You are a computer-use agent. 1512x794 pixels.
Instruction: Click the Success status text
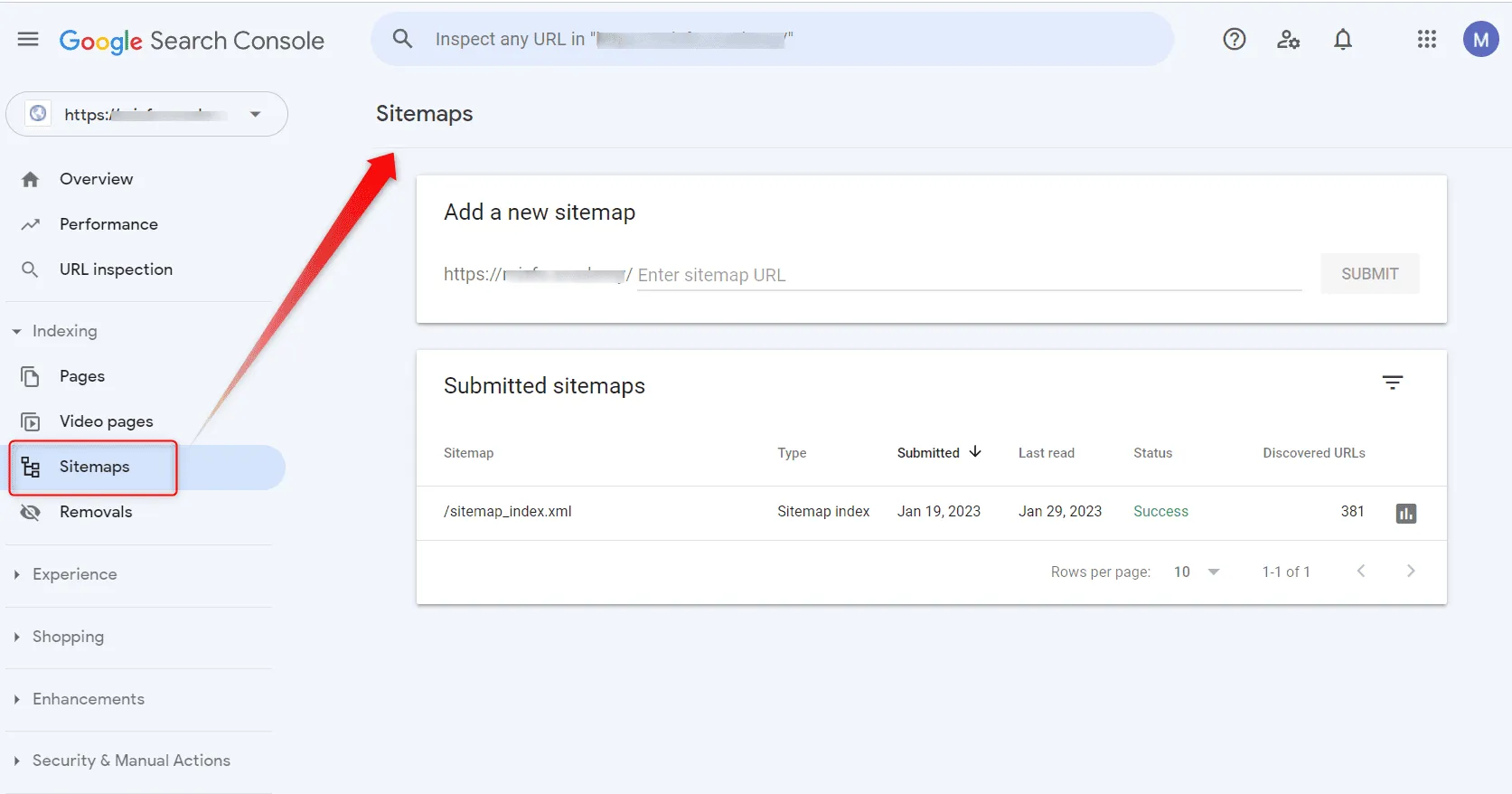pos(1161,511)
